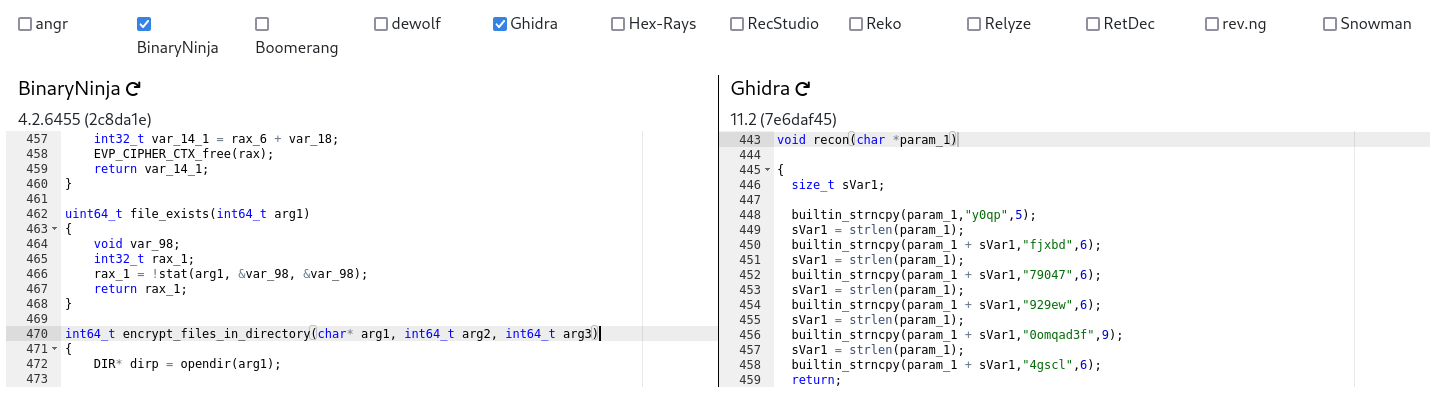The width and height of the screenshot is (1435, 394).
Task: Collapse code fold at Ghidra line 445
Action: [767, 170]
